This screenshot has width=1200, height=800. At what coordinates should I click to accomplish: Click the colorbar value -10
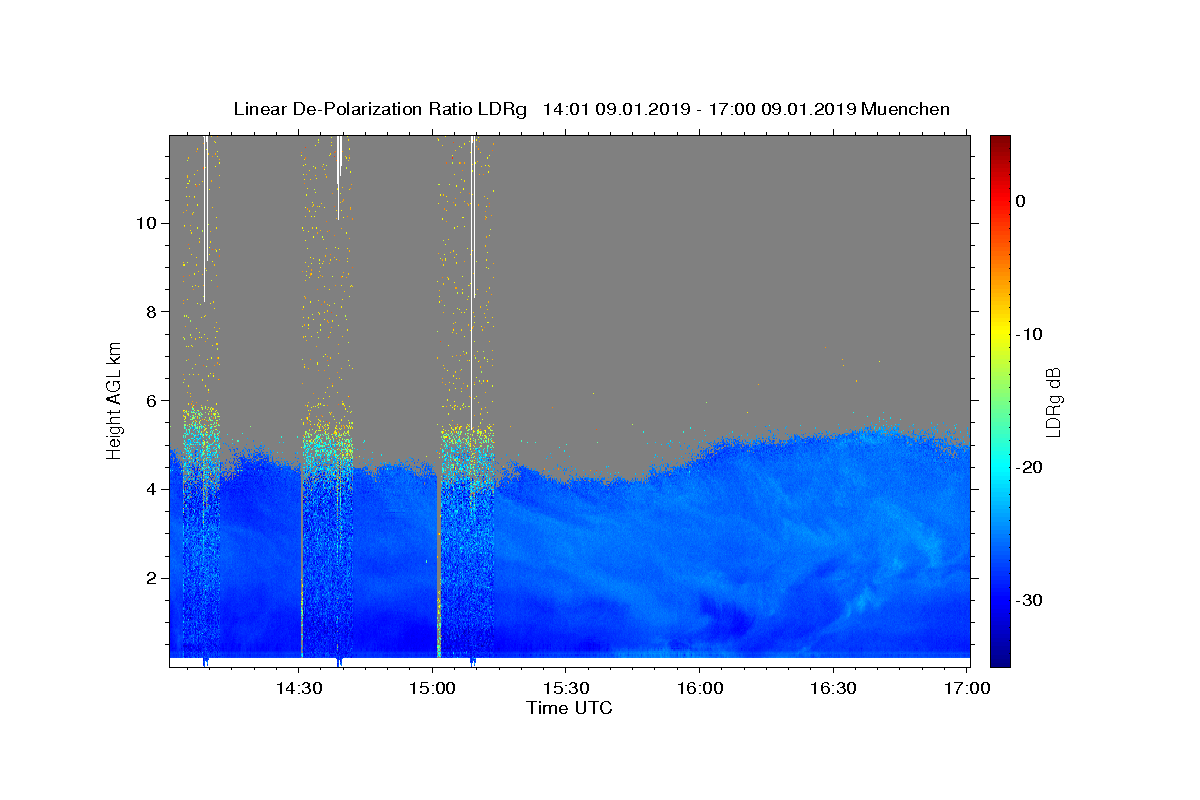pyautogui.click(x=1030, y=334)
